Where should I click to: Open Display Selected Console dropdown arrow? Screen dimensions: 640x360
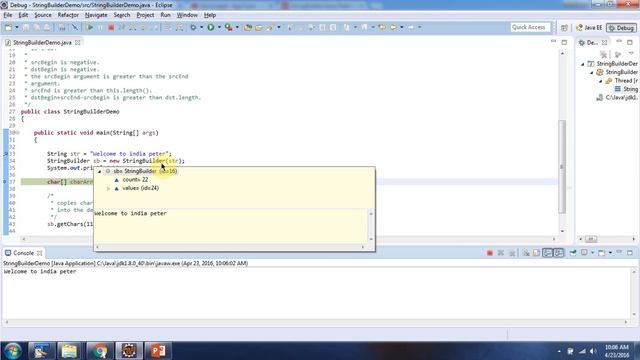pyautogui.click(x=592, y=253)
